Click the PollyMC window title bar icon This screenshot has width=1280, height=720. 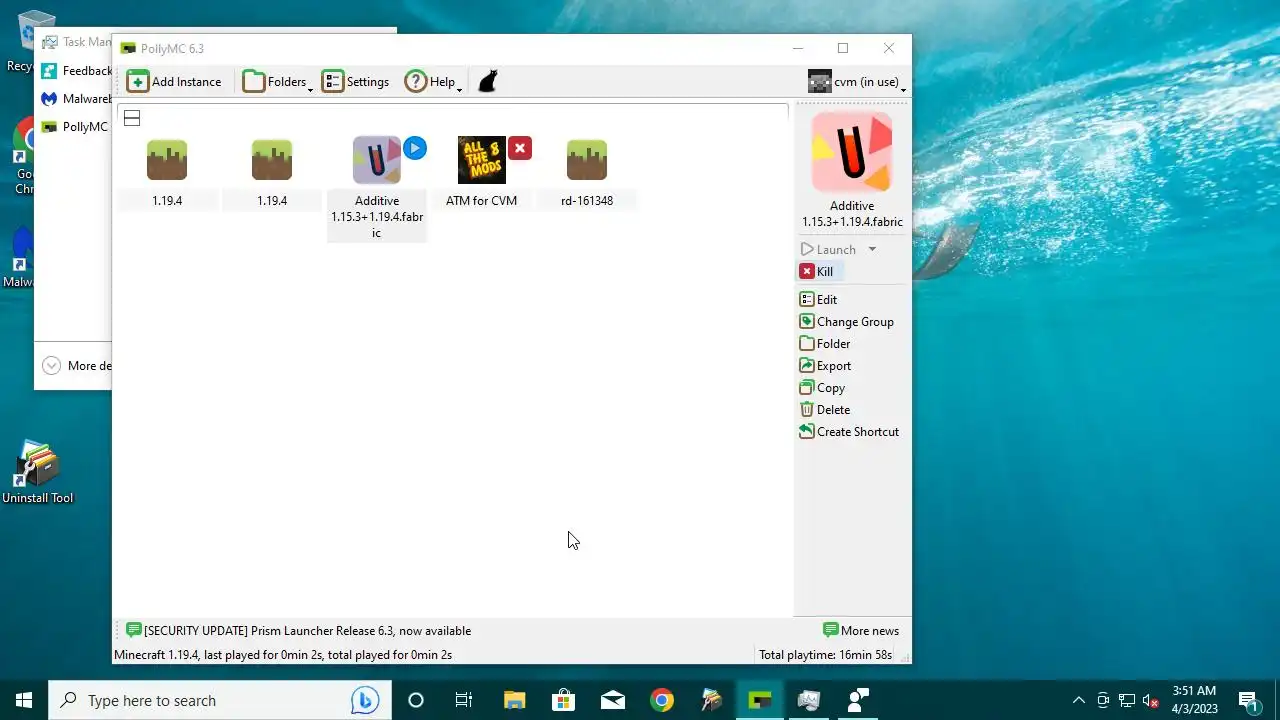tap(128, 48)
